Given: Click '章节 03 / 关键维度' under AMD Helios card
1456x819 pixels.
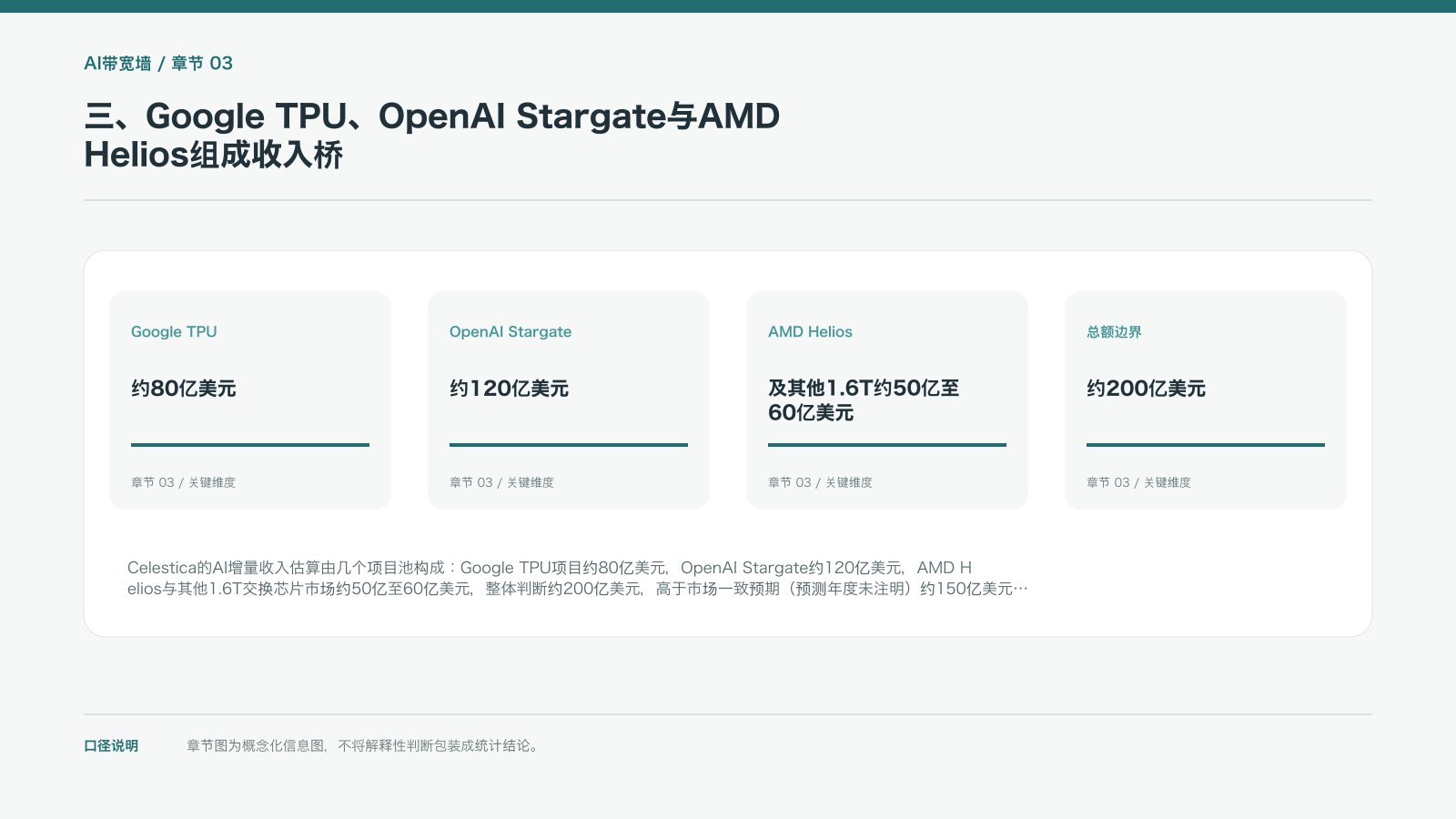Looking at the screenshot, I should click(820, 482).
